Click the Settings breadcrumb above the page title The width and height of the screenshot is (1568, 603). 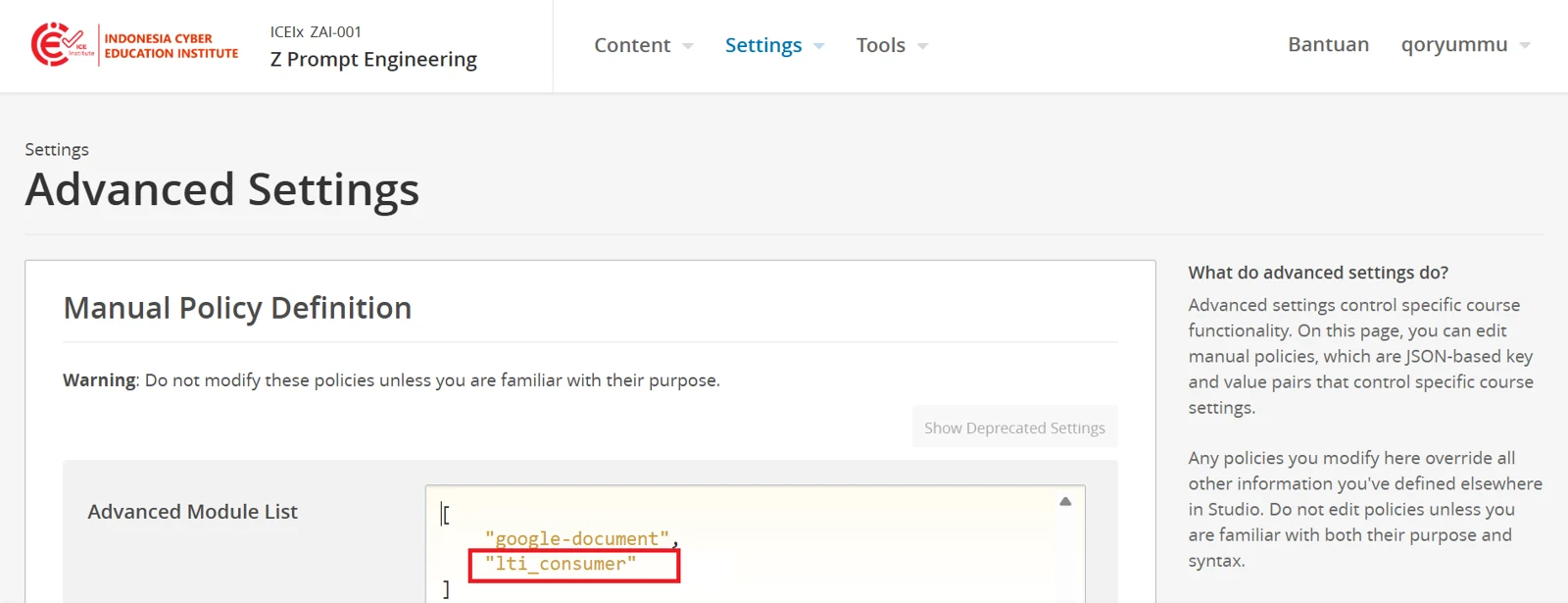pos(57,149)
